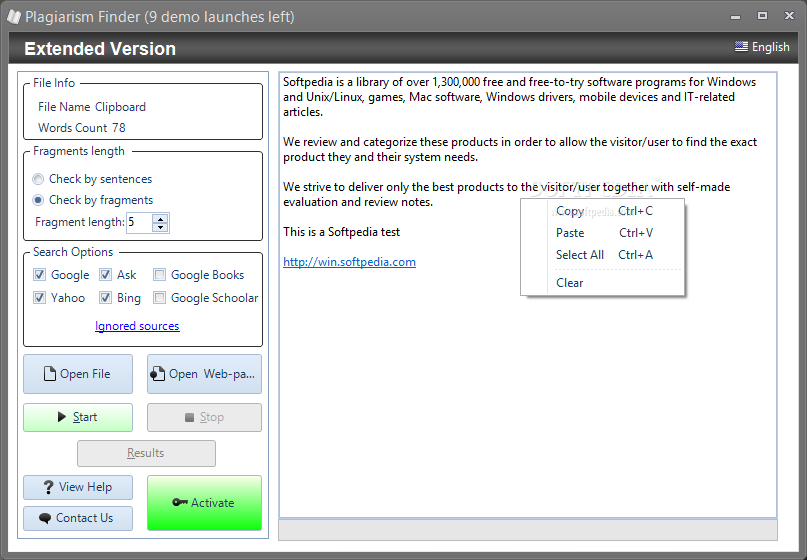
Task: Open View Help
Action: 78,487
